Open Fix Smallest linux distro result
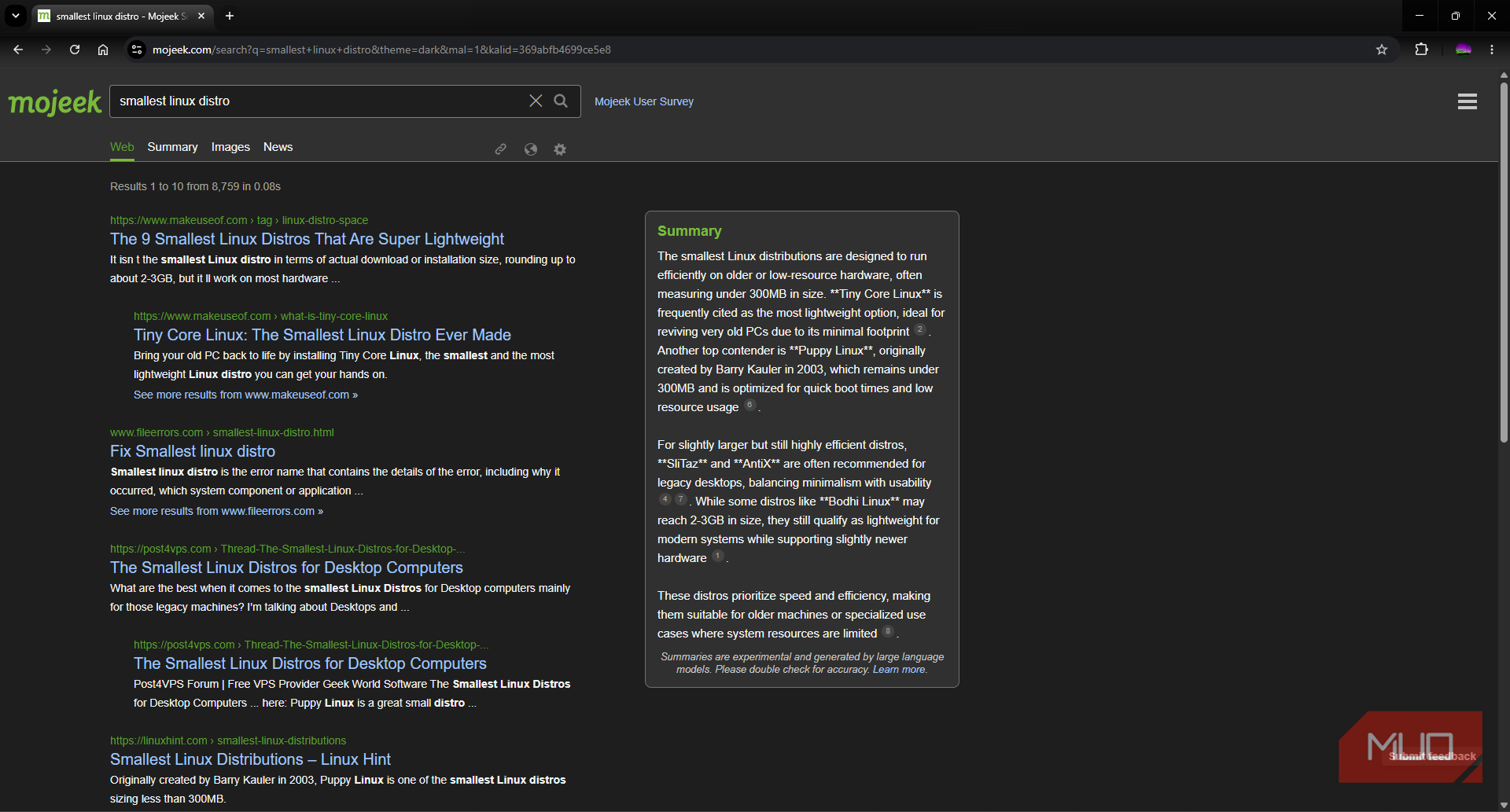Image resolution: width=1510 pixels, height=812 pixels. [193, 451]
